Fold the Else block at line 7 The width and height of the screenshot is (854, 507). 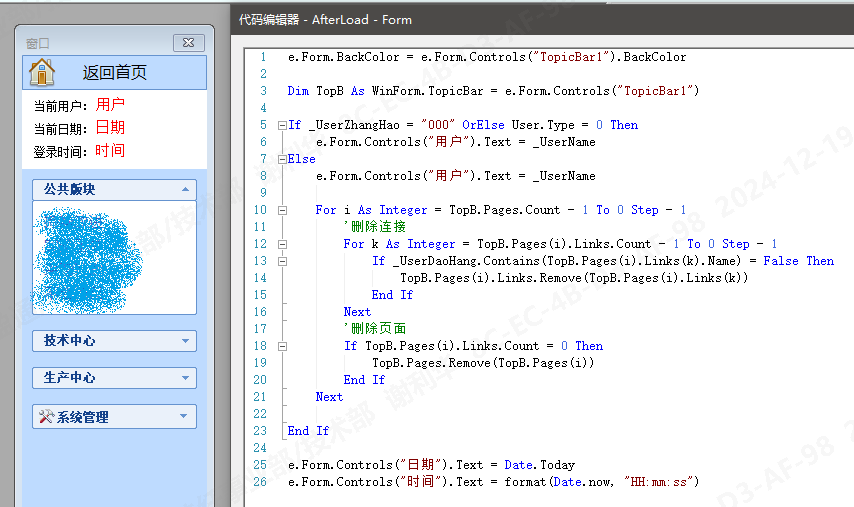pyautogui.click(x=281, y=159)
